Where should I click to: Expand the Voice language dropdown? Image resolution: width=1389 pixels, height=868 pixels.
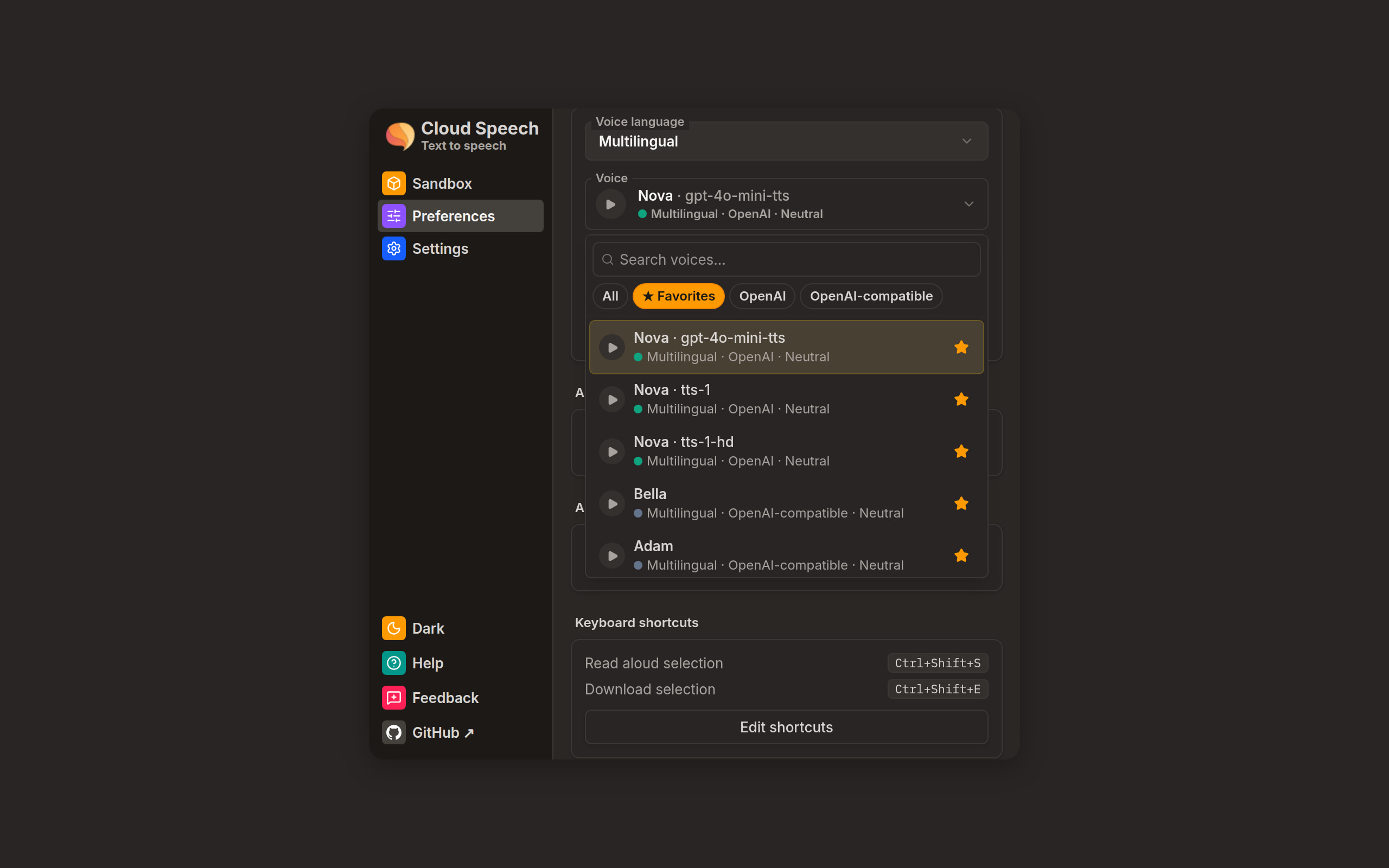786,141
